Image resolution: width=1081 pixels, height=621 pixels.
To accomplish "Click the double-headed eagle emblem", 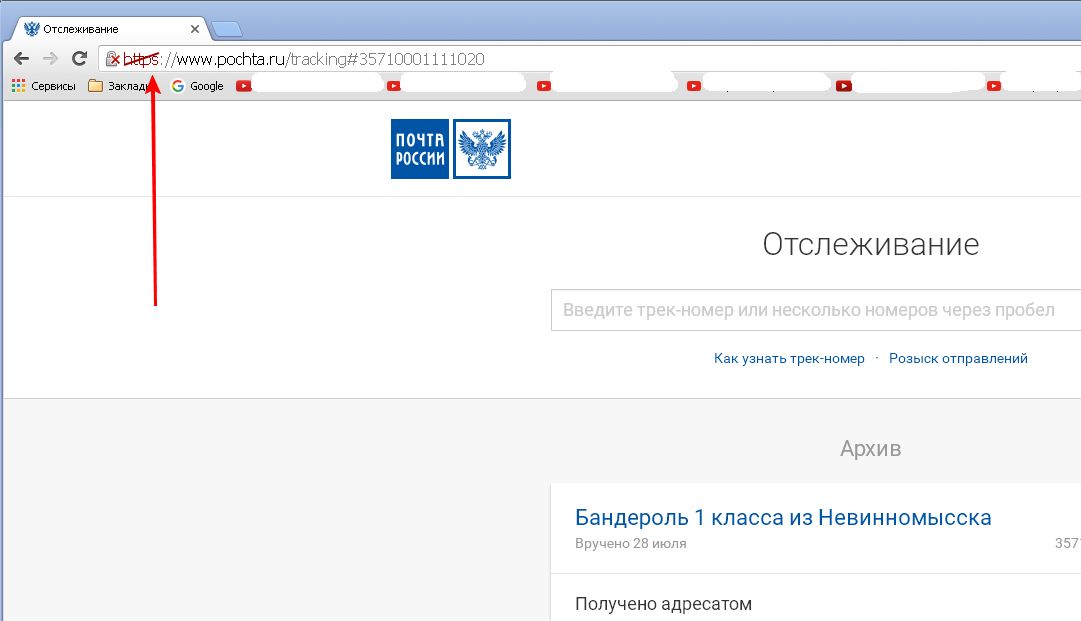I will 482,149.
